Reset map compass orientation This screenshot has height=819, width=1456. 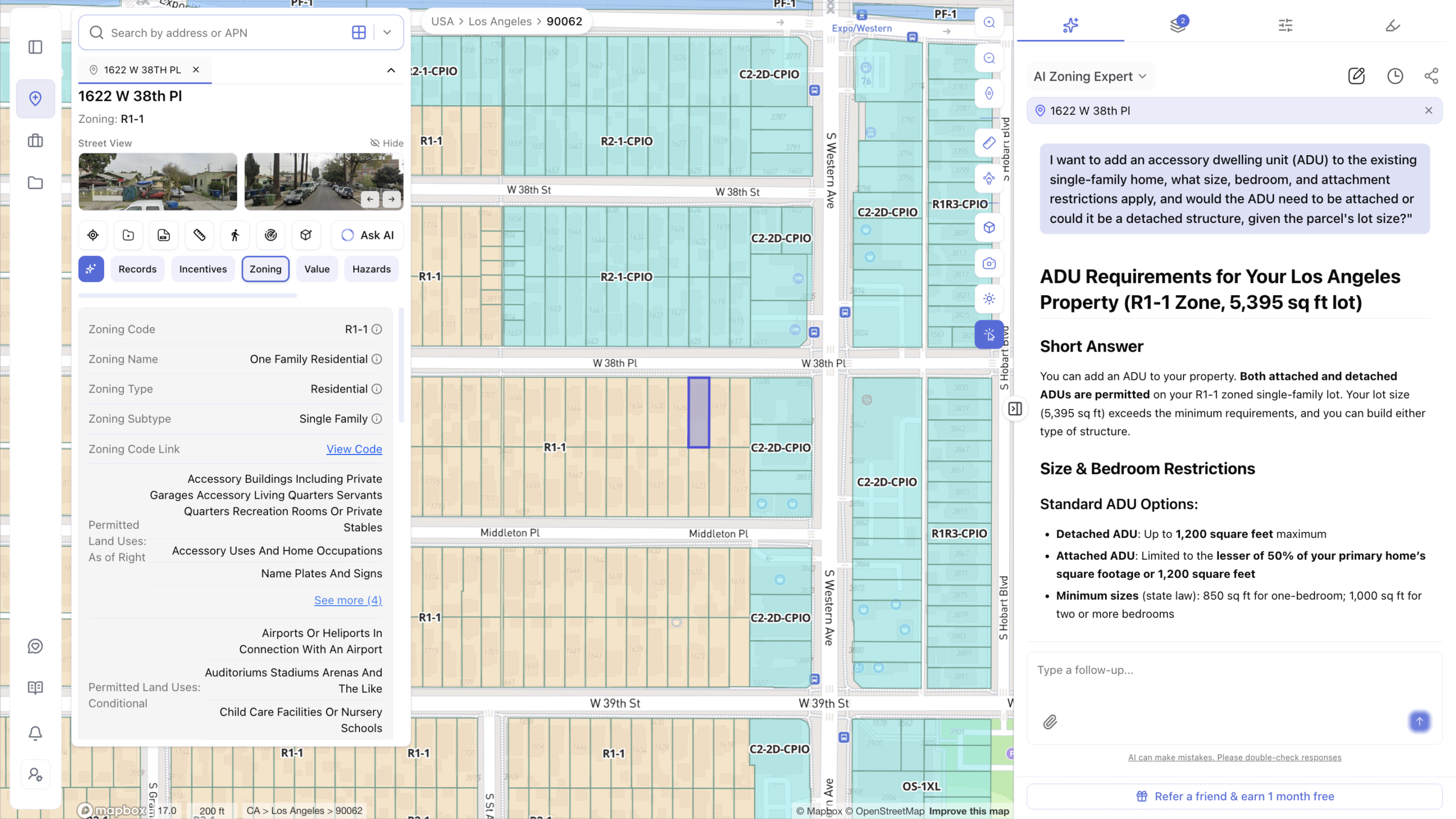click(x=989, y=93)
